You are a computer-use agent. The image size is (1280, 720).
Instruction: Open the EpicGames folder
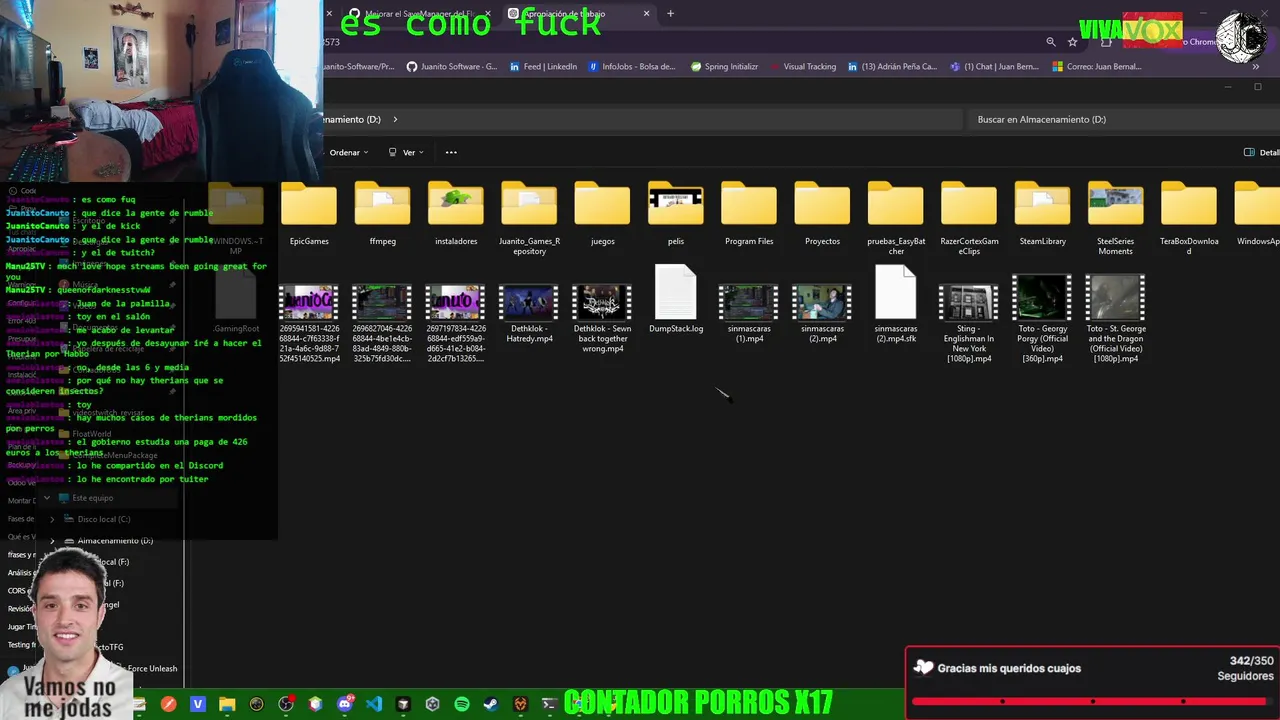point(309,212)
